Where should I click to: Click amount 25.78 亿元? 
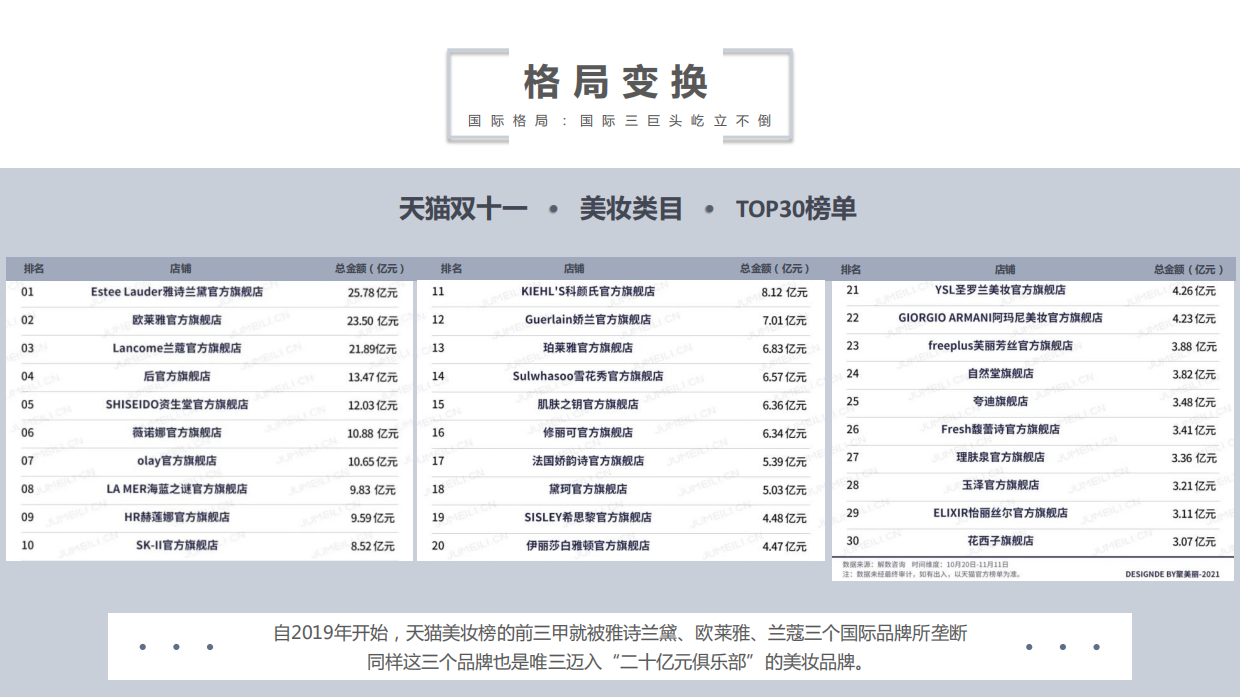[373, 293]
